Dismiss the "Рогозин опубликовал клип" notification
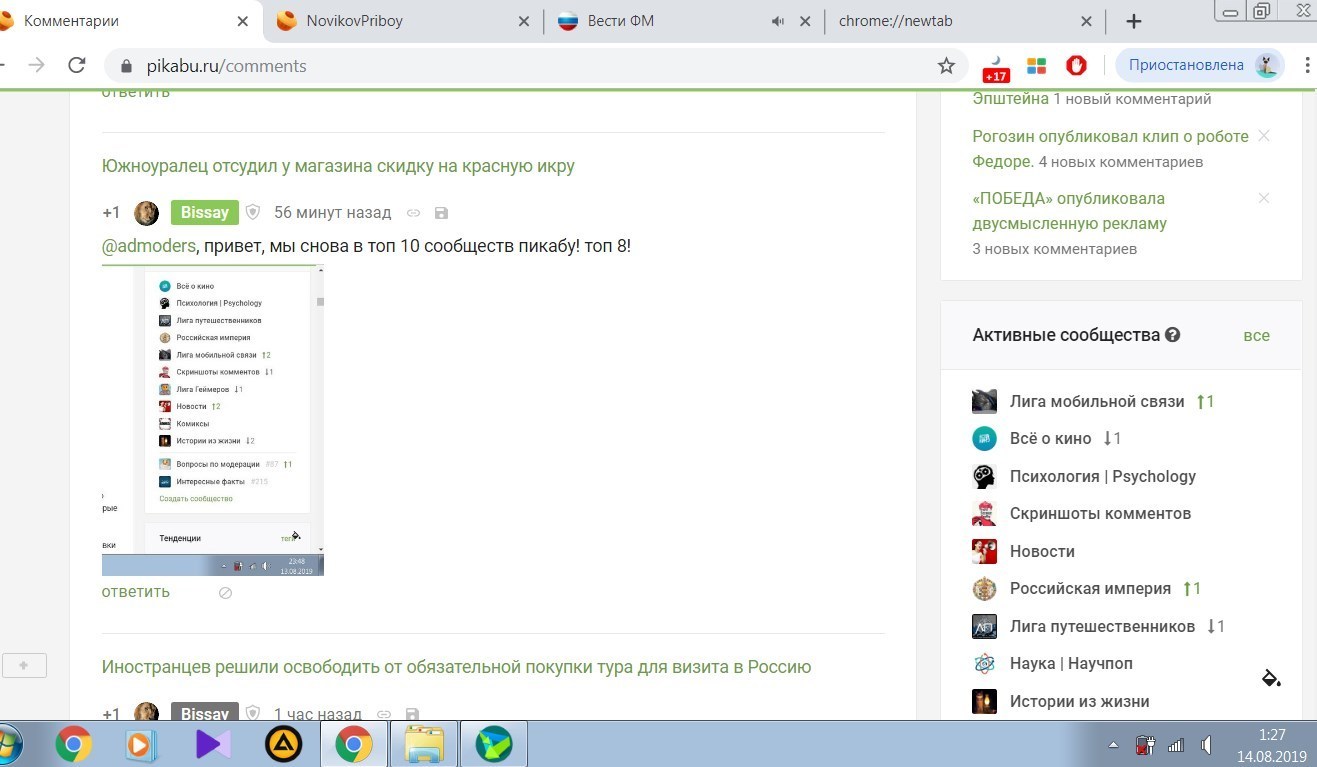 1264,136
